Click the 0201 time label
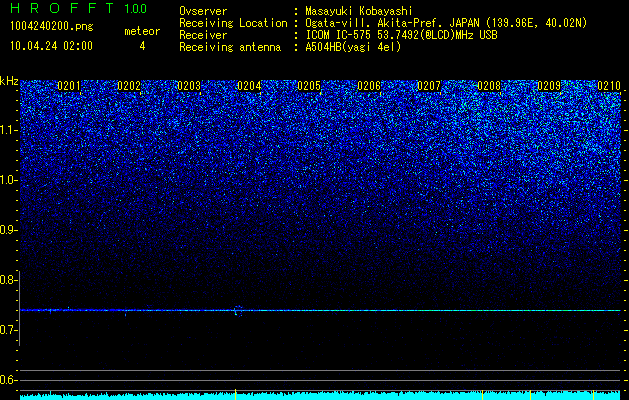The image size is (629, 400). (69, 86)
